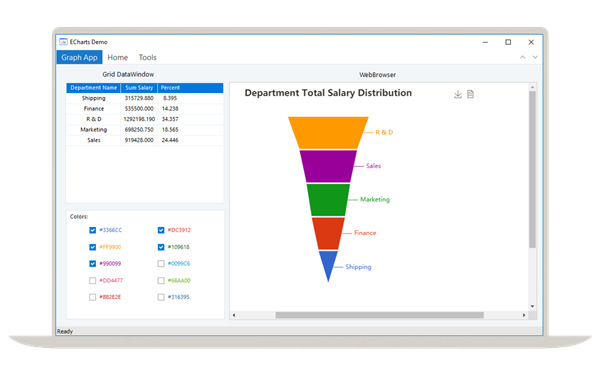Click horizontal scrollbar left arrow
Viewport: 600px width, 375px height.
click(x=234, y=315)
